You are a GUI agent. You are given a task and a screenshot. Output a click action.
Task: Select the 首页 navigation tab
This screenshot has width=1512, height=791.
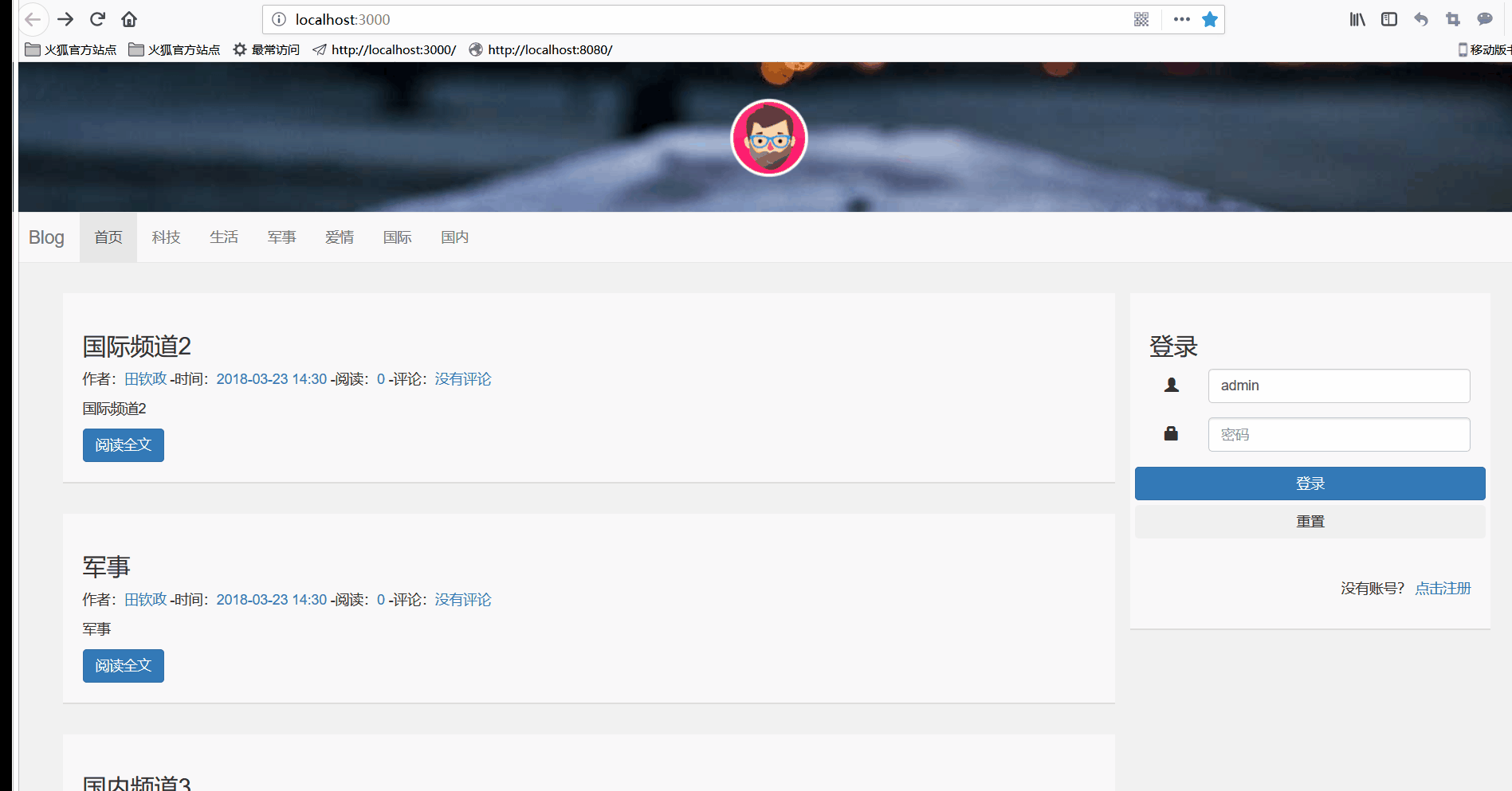[x=108, y=237]
